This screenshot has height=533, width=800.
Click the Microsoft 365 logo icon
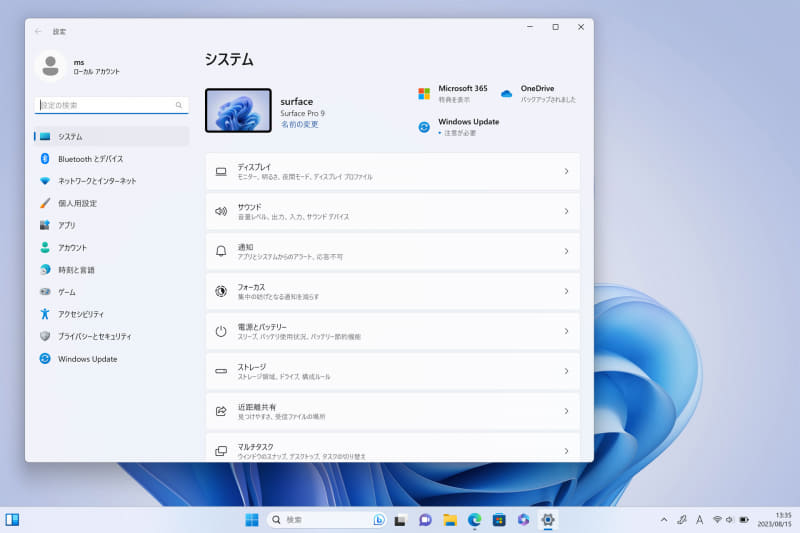tap(424, 94)
